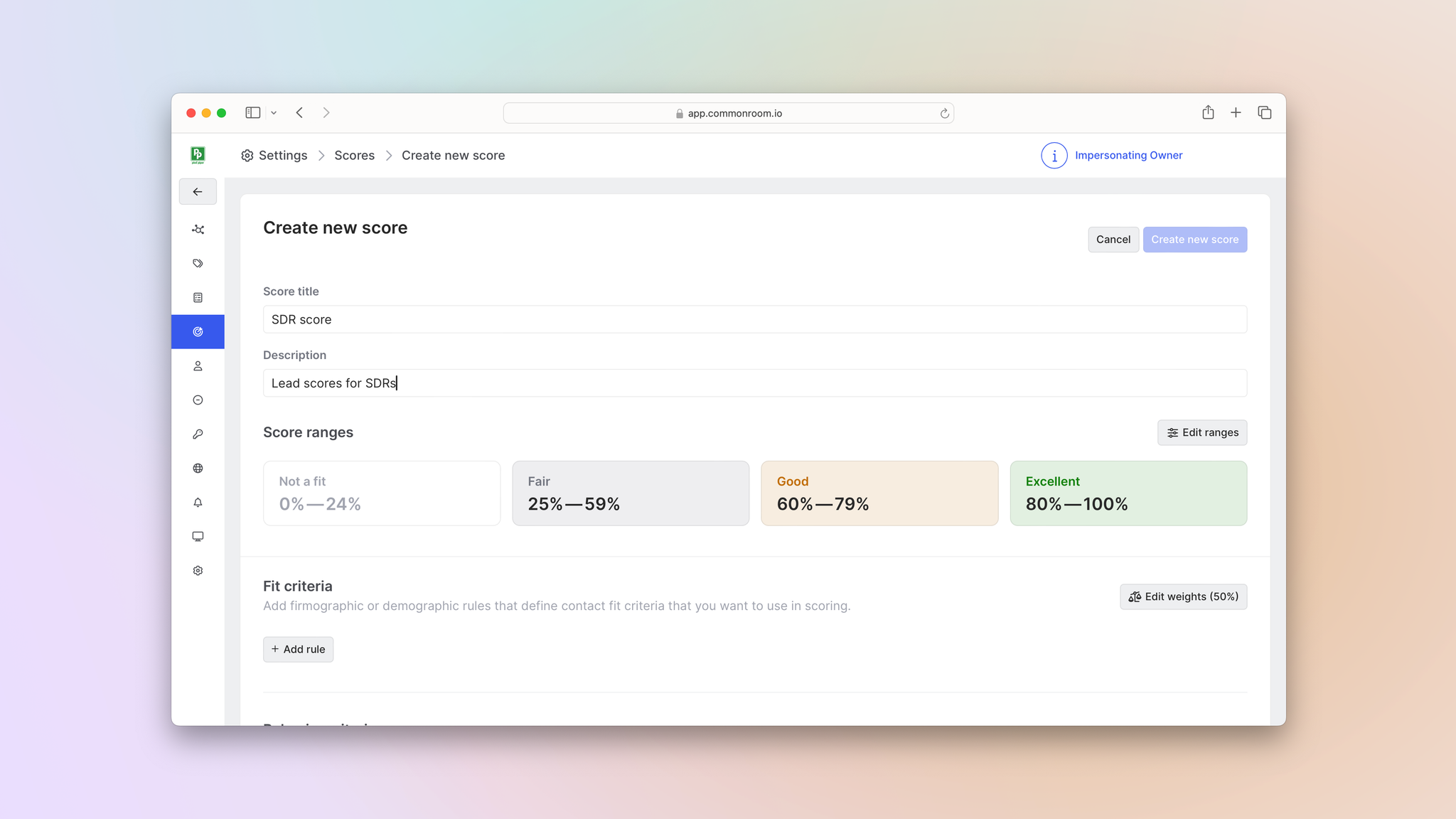Expand the Safari sidebar dropdown chevron
Screen dimensions: 1456x819
pos(274,113)
